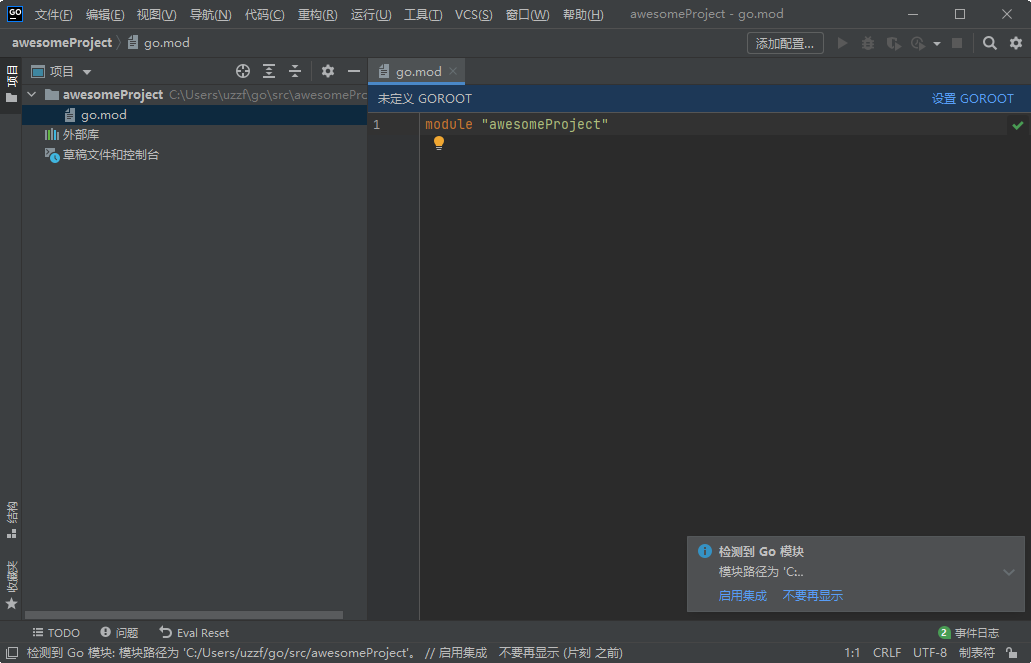
Task: Click the 添加配置... button
Action: pos(785,43)
